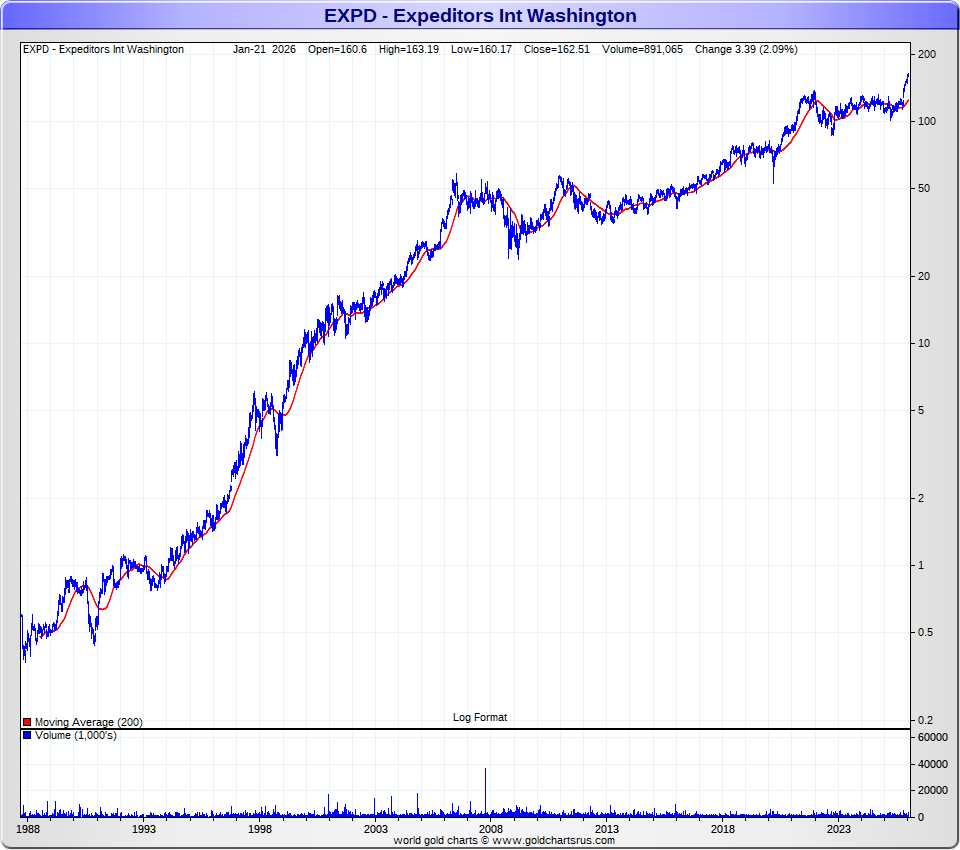Viewport: 960px width, 850px height.
Task: Click the 0.5 price label on the y-axis
Action: [926, 633]
